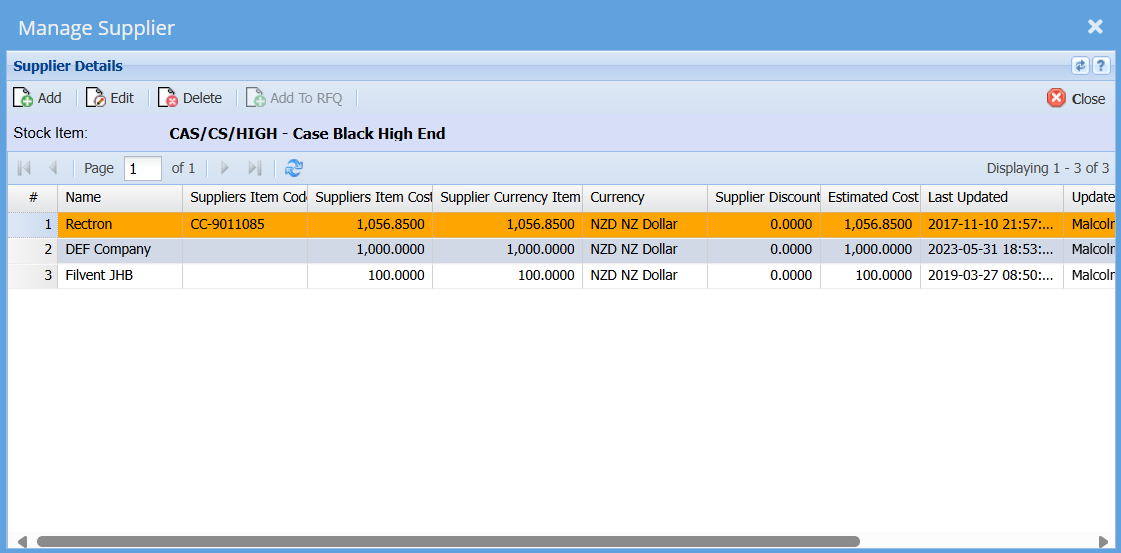Advance to next page of results
Viewport: 1121px width, 553px height.
pyautogui.click(x=225, y=168)
